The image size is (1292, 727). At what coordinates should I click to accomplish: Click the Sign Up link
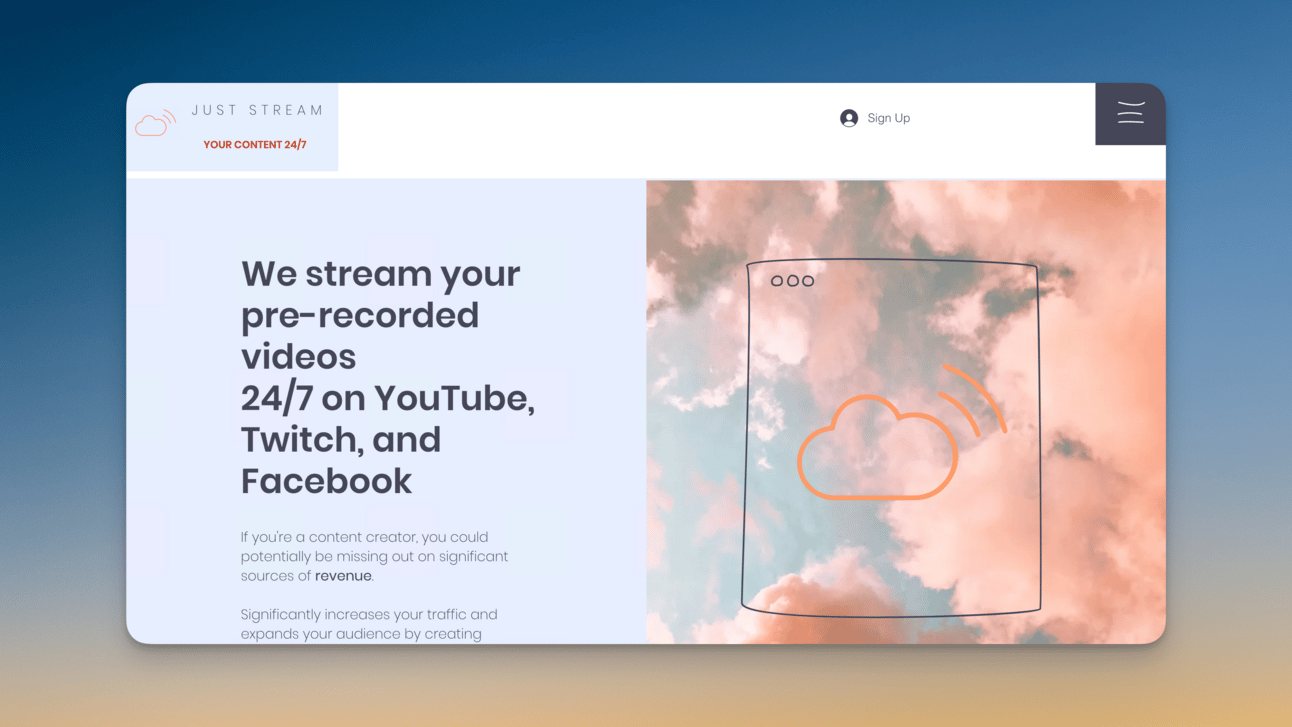coord(888,118)
